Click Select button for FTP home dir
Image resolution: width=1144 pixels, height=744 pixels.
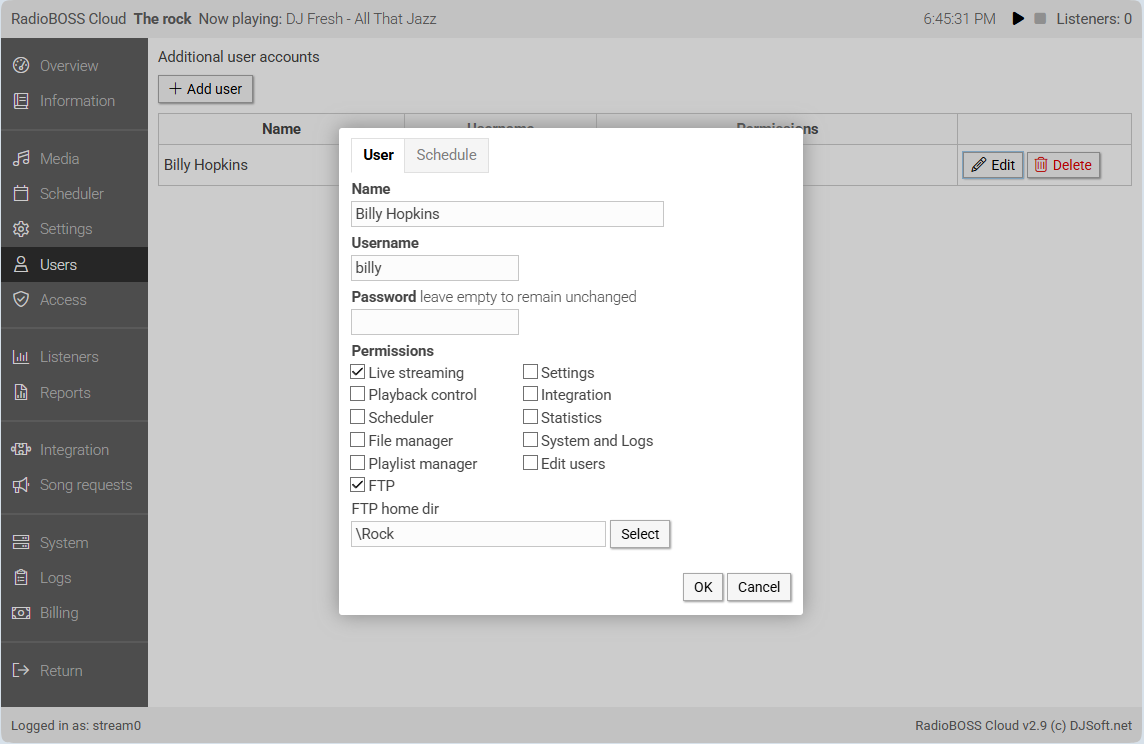pyautogui.click(x=640, y=534)
